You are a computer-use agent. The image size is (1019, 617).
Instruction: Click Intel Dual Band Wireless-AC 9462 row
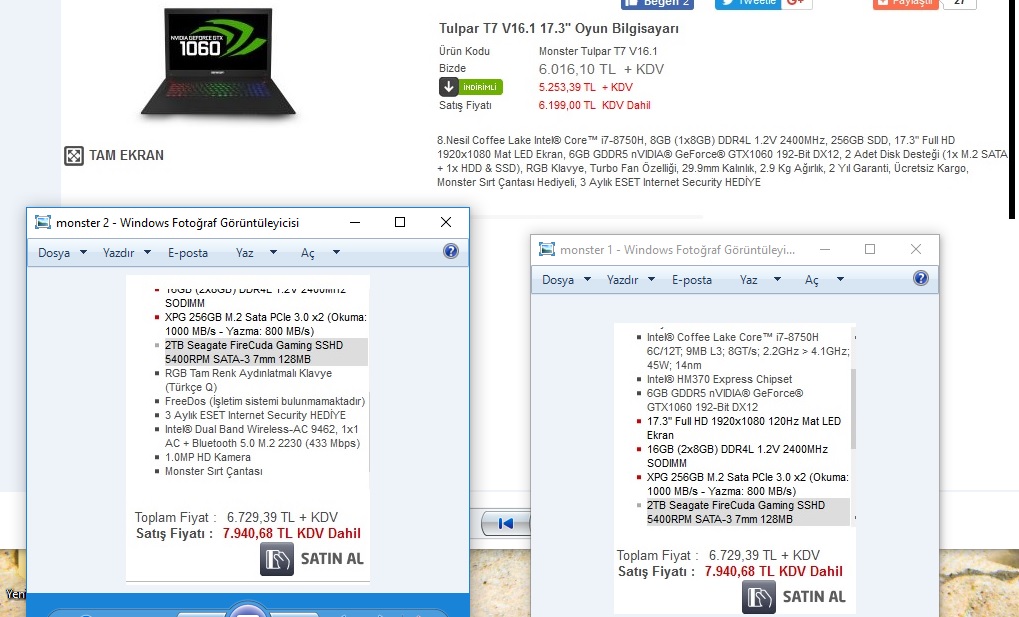(258, 436)
